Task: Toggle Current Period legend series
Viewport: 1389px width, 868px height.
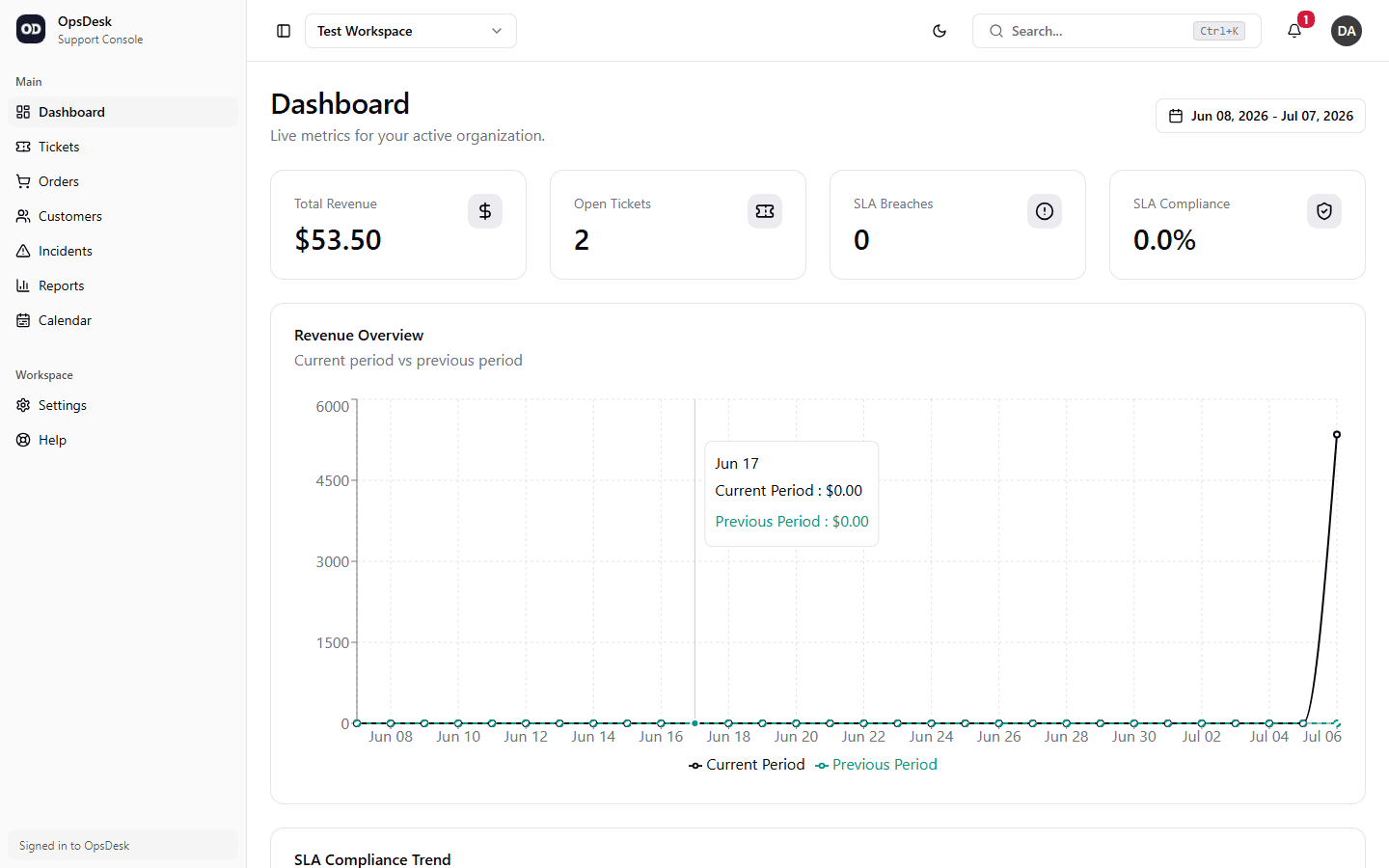Action: click(x=747, y=765)
